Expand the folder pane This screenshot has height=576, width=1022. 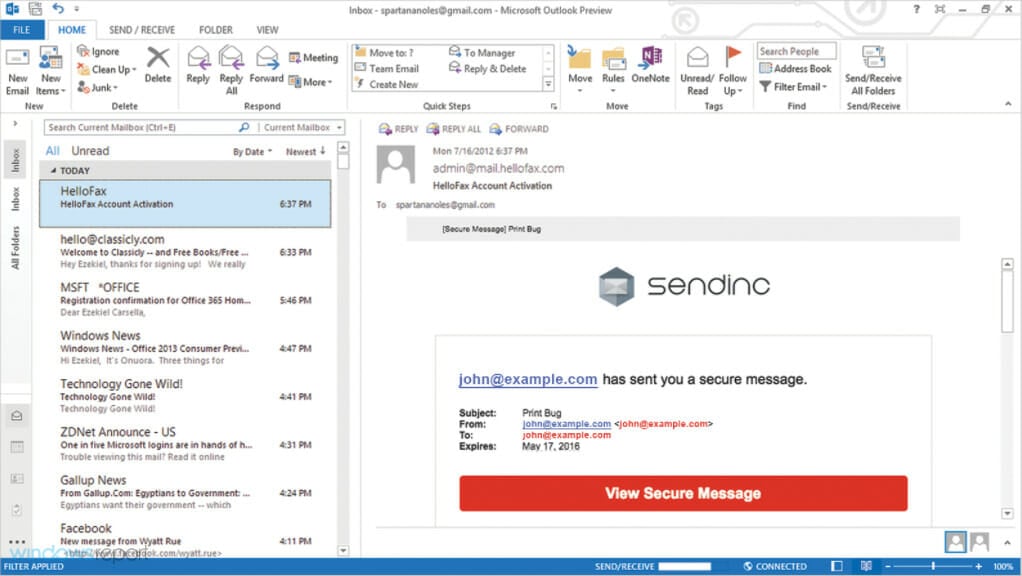coord(15,123)
